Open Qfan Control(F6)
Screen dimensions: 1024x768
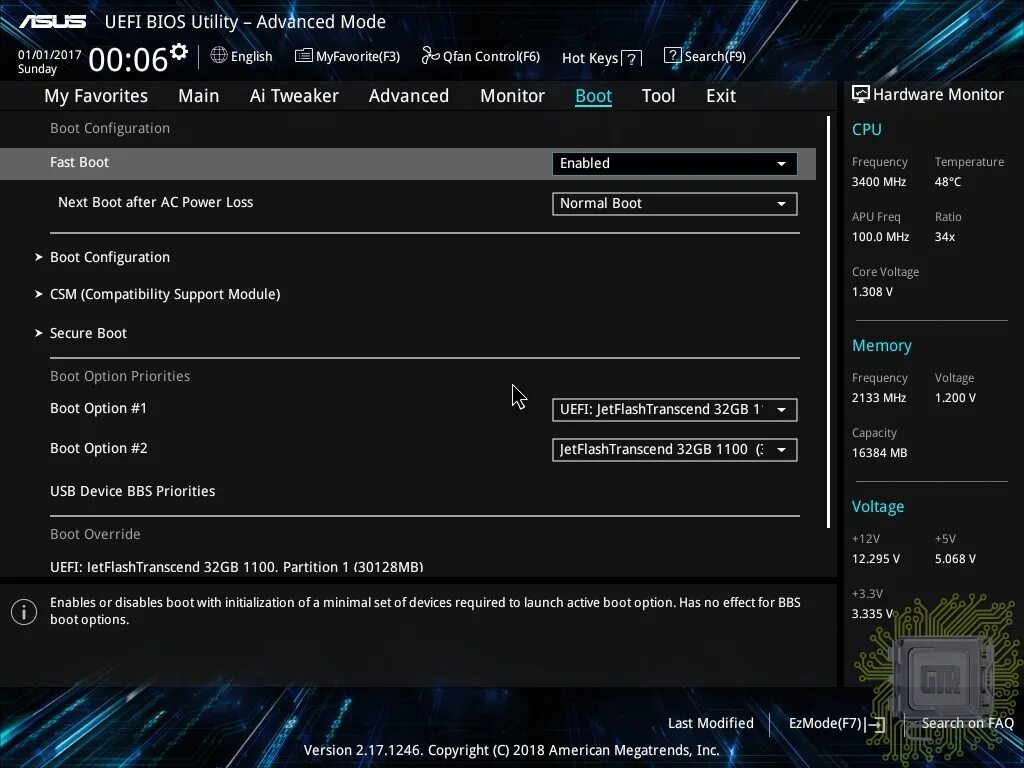pyautogui.click(x=481, y=56)
